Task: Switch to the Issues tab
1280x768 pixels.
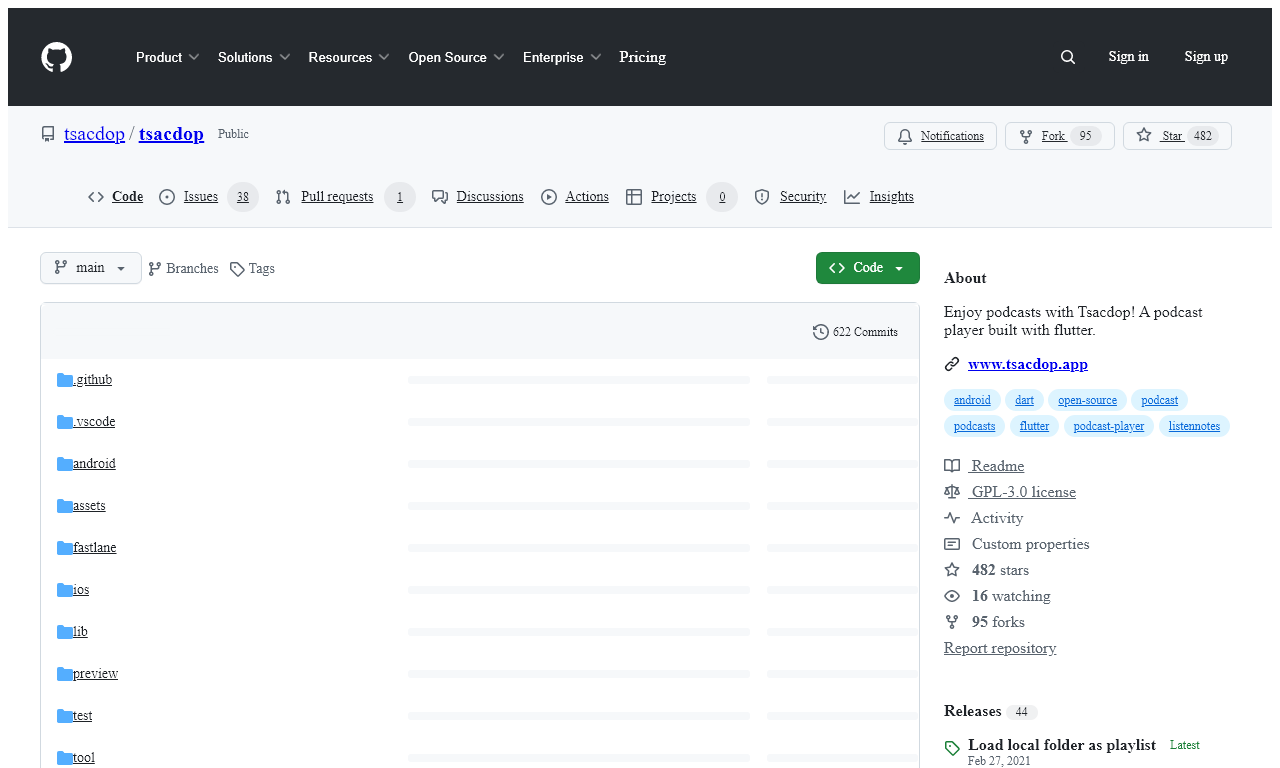Action: [x=200, y=197]
